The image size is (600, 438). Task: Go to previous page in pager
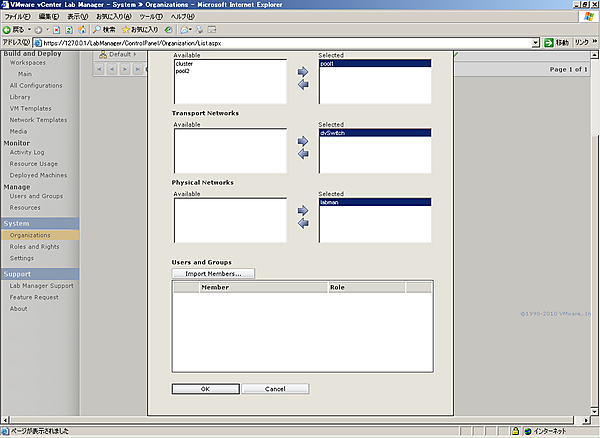tap(112, 69)
